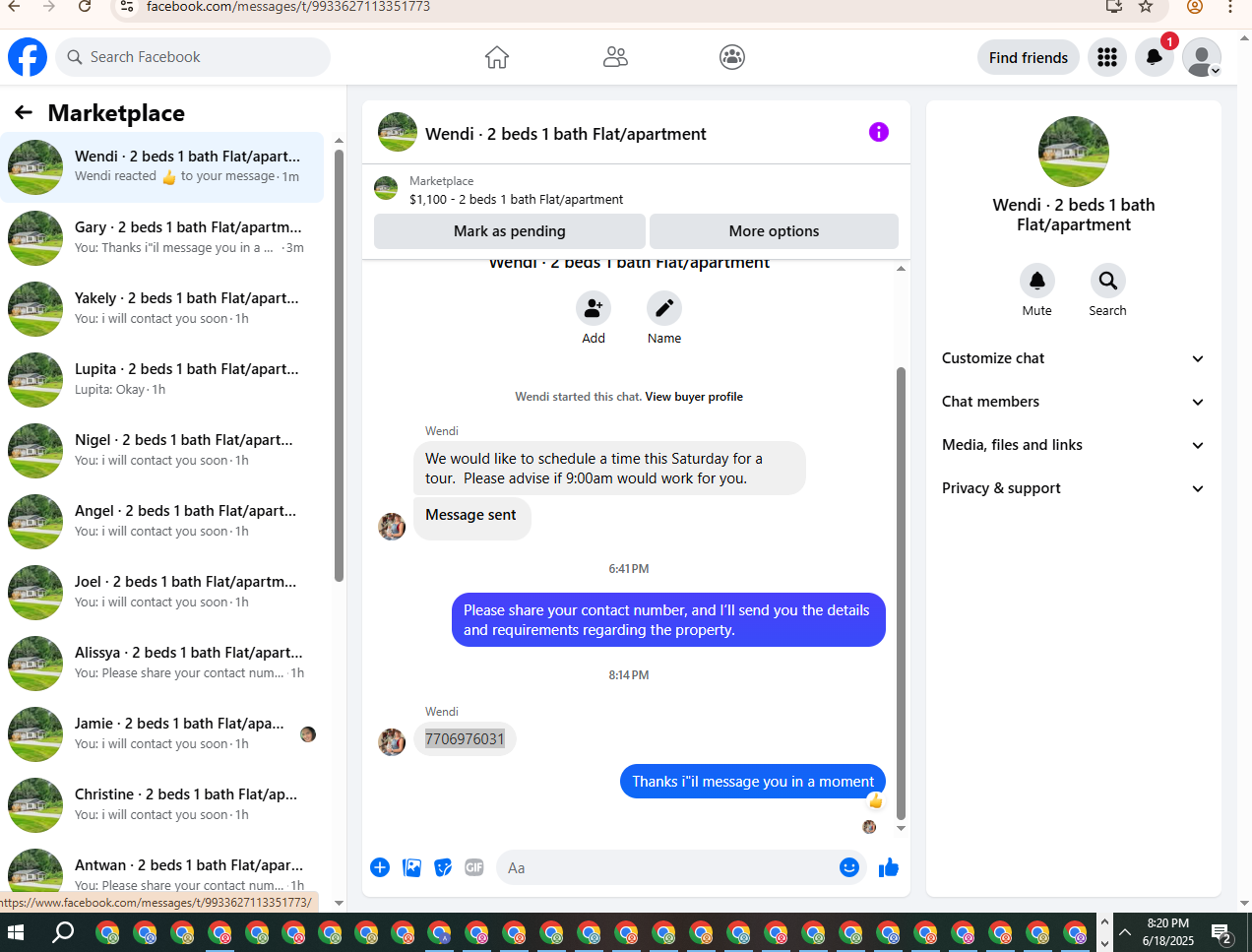Open the Windows Start menu
This screenshot has height=952, width=1252.
[16, 931]
